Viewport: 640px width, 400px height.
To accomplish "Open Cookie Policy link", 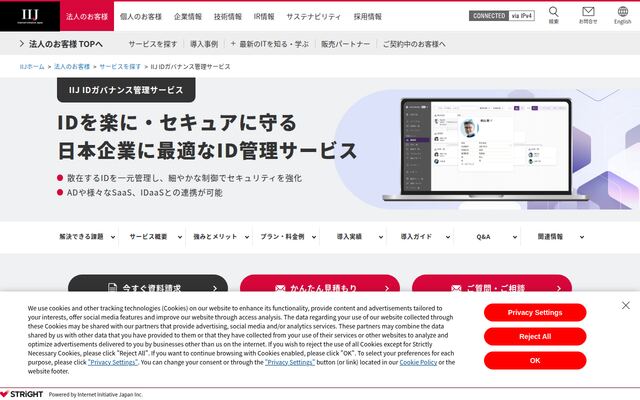I will click(x=418, y=362).
